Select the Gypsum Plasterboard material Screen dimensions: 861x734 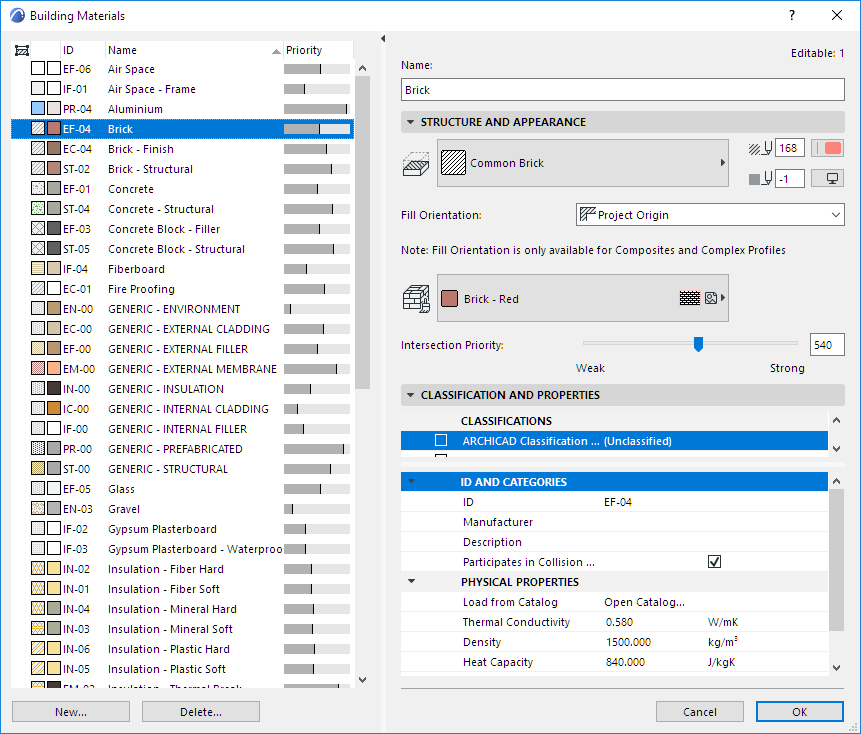[182, 529]
